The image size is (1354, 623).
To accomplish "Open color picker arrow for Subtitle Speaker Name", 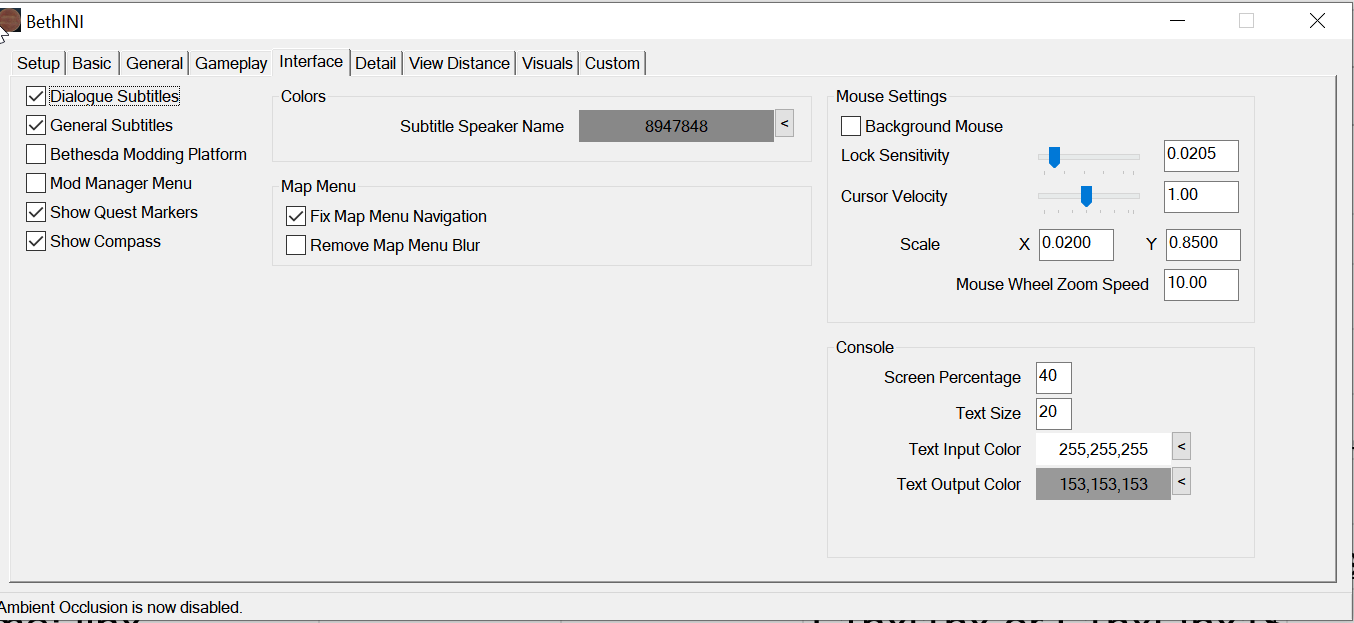I will 784,124.
